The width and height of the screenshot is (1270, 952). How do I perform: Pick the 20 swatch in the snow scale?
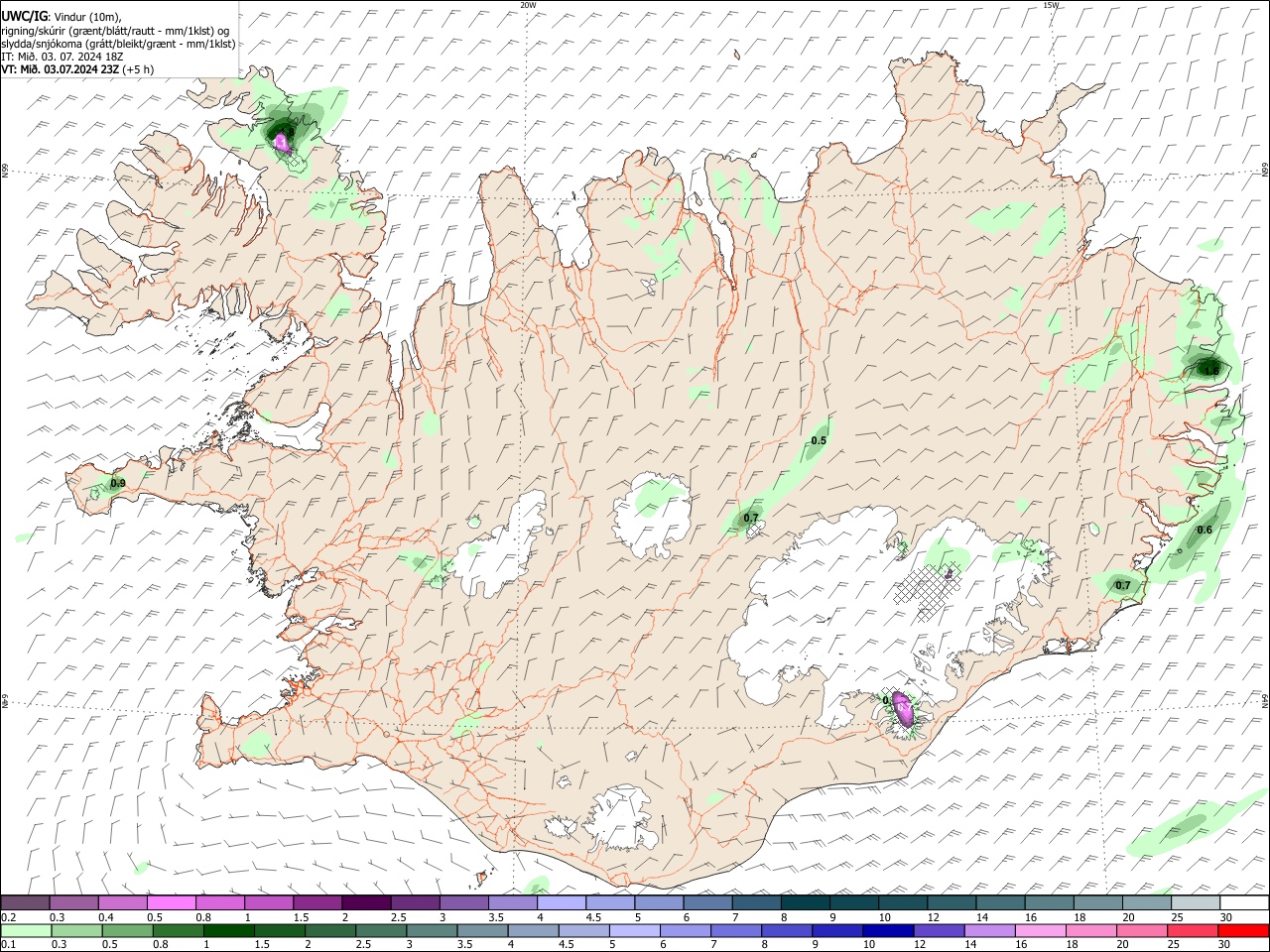pyautogui.click(x=1146, y=903)
